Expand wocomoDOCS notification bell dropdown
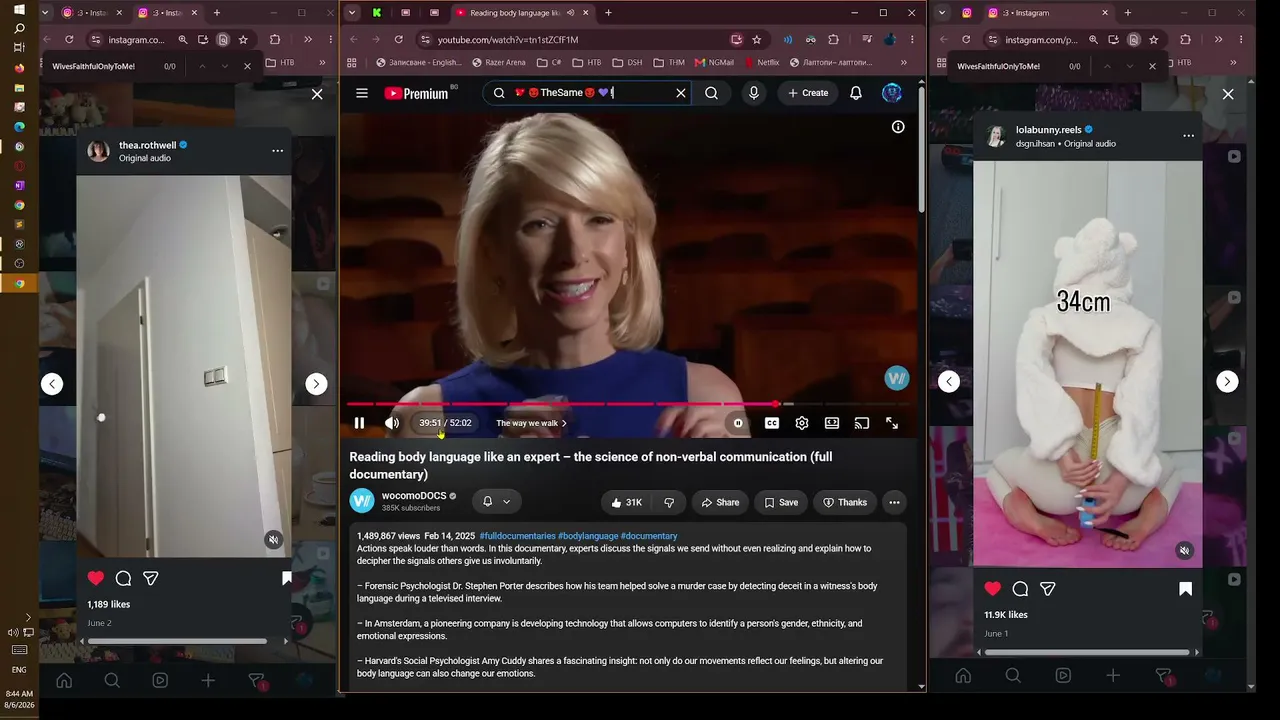This screenshot has height=720, width=1280. 496,502
